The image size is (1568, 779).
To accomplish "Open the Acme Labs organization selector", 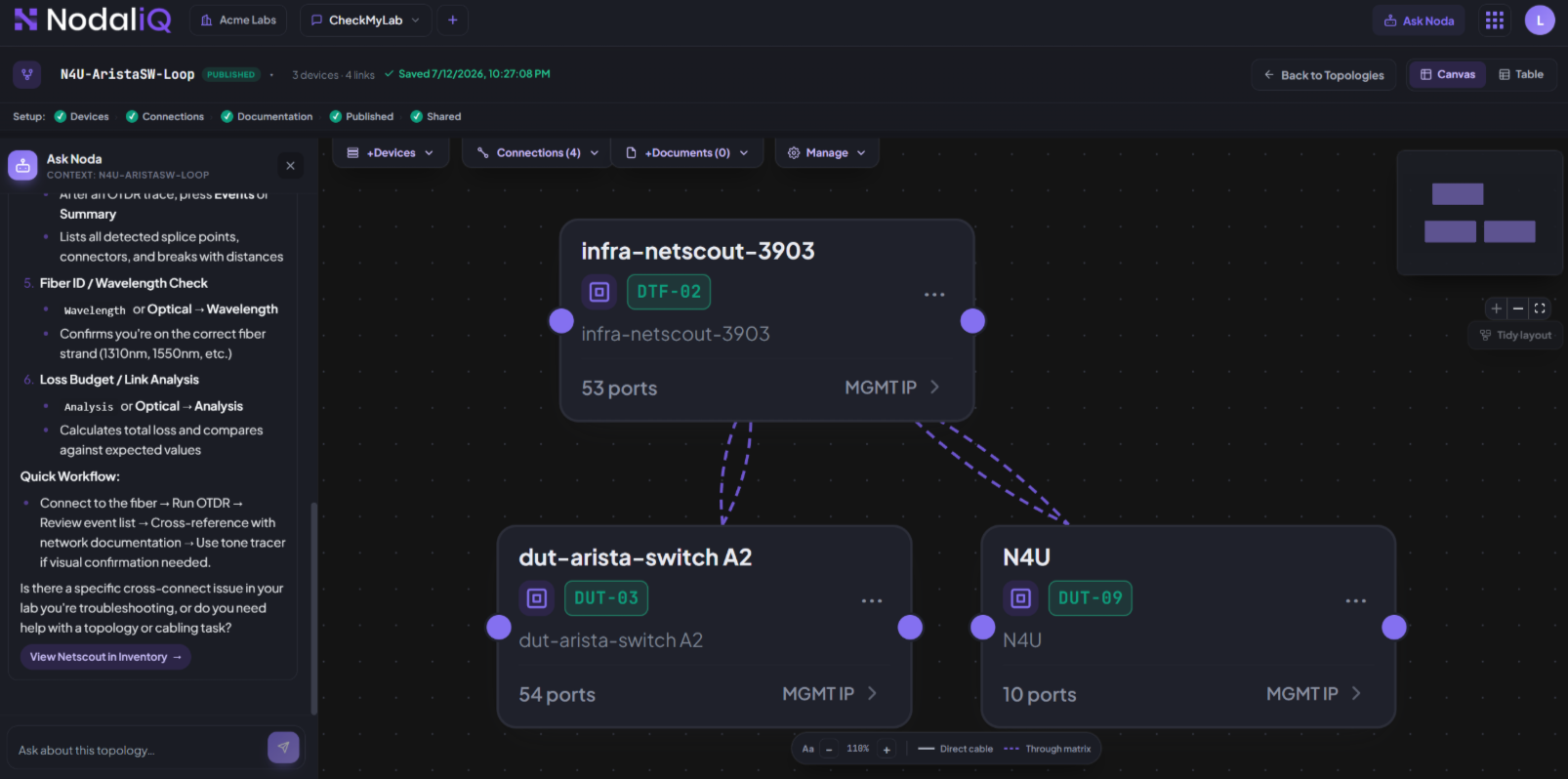I will 238,20.
